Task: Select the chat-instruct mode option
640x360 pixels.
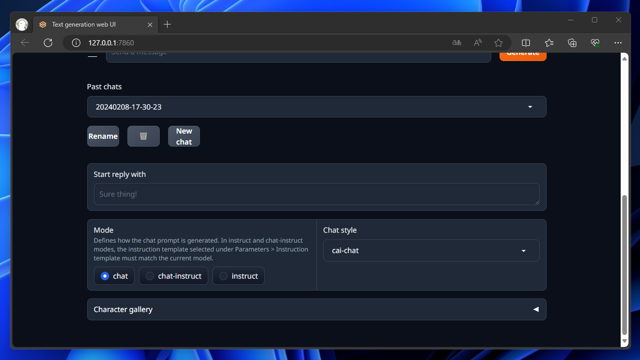Action: (173, 276)
